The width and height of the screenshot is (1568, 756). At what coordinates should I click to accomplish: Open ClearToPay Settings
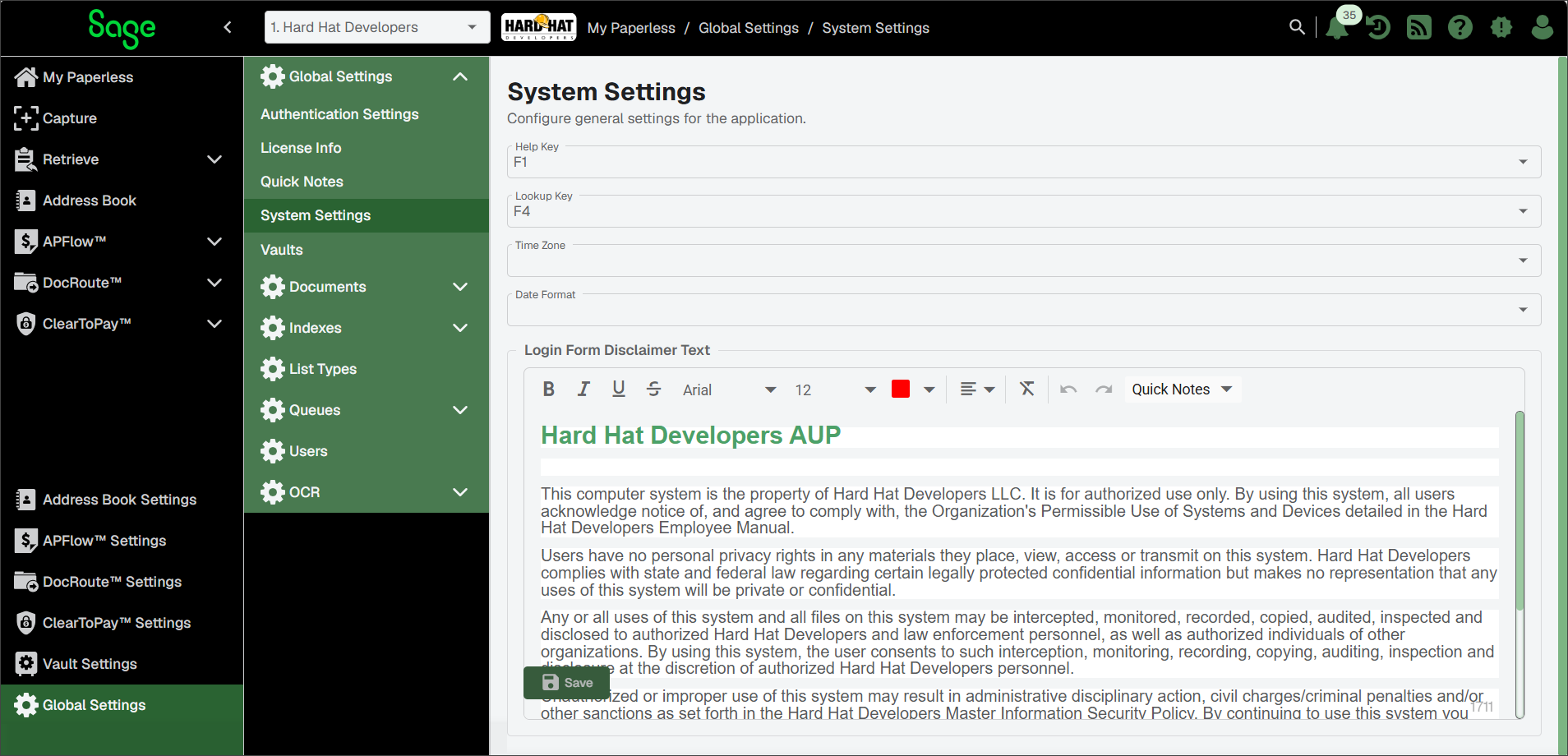[x=122, y=623]
